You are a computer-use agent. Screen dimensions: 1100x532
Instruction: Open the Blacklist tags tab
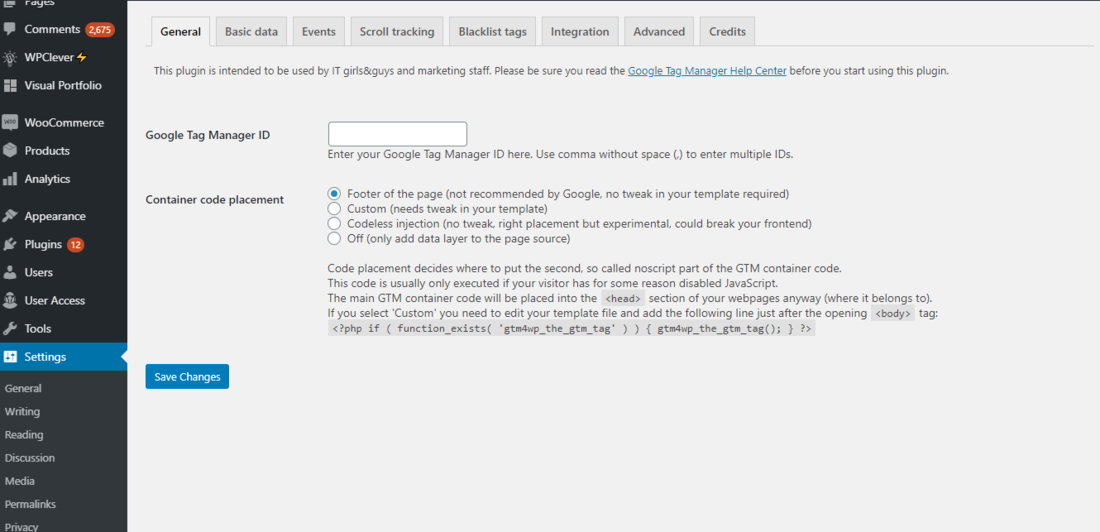(493, 32)
